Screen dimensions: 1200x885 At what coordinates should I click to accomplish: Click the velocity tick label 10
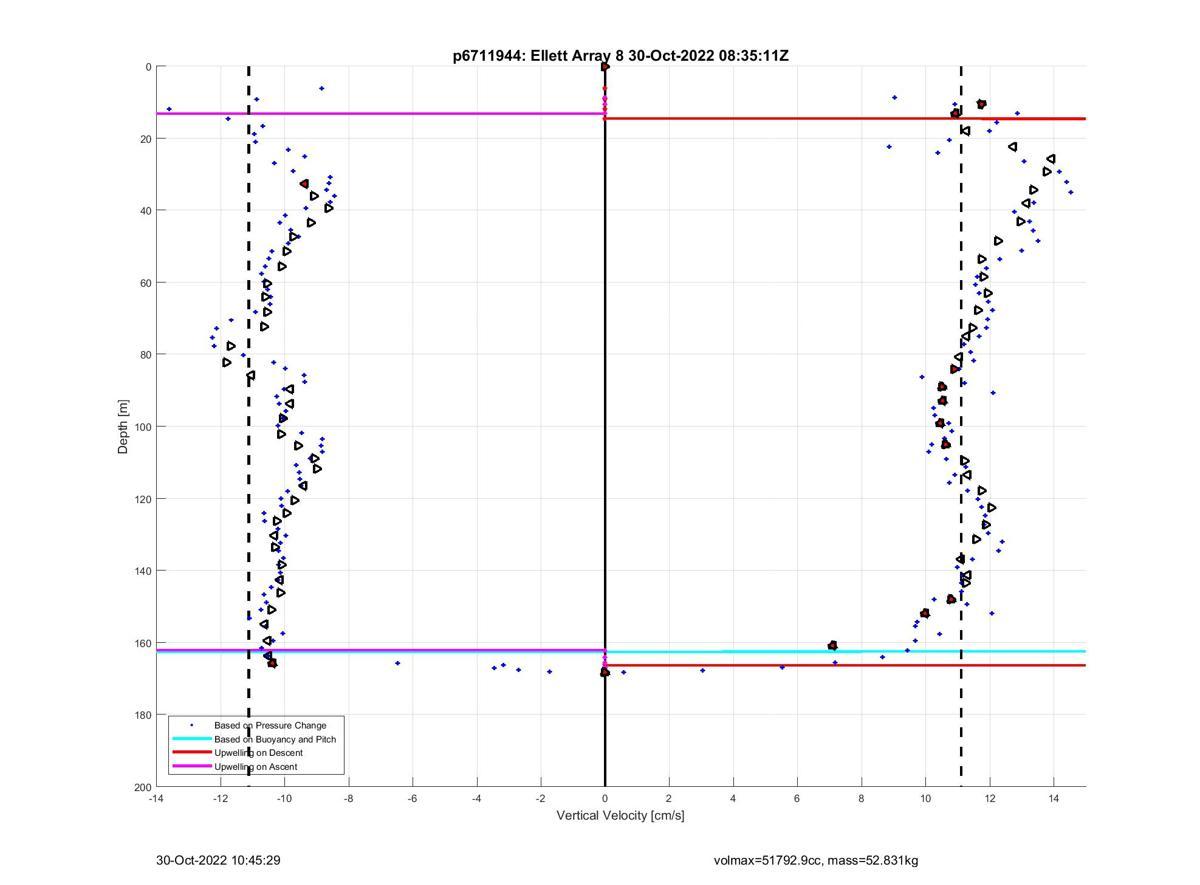point(925,798)
